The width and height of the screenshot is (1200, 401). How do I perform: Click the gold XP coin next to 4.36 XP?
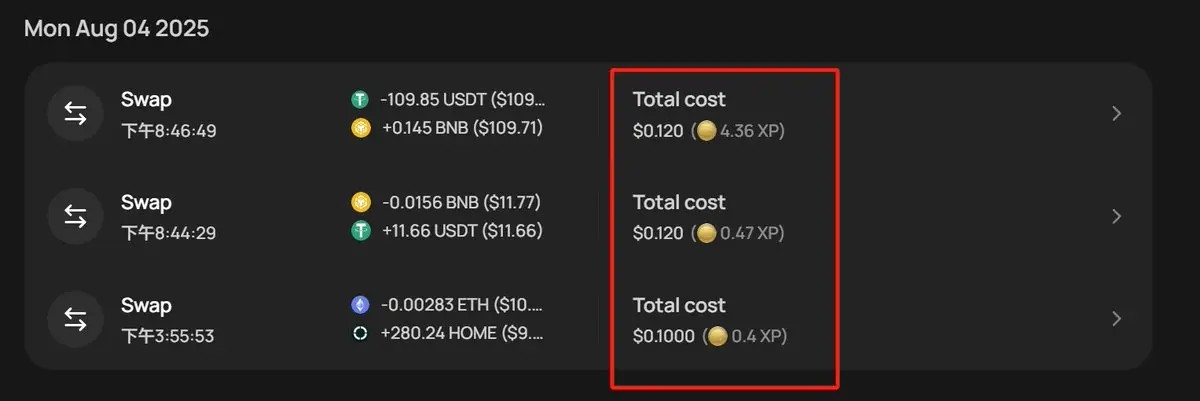pyautogui.click(x=706, y=131)
